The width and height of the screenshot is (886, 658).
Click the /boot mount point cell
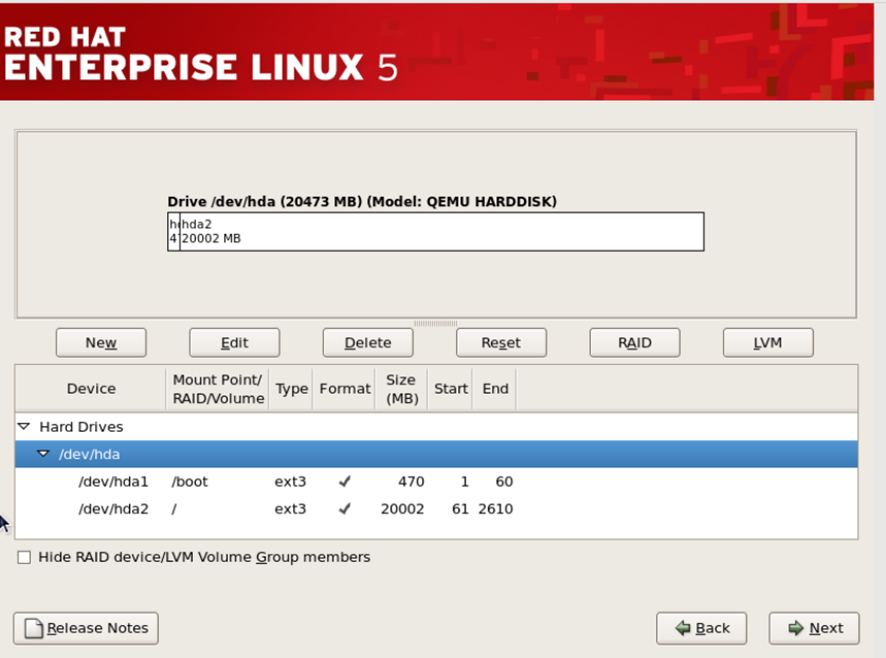(190, 482)
